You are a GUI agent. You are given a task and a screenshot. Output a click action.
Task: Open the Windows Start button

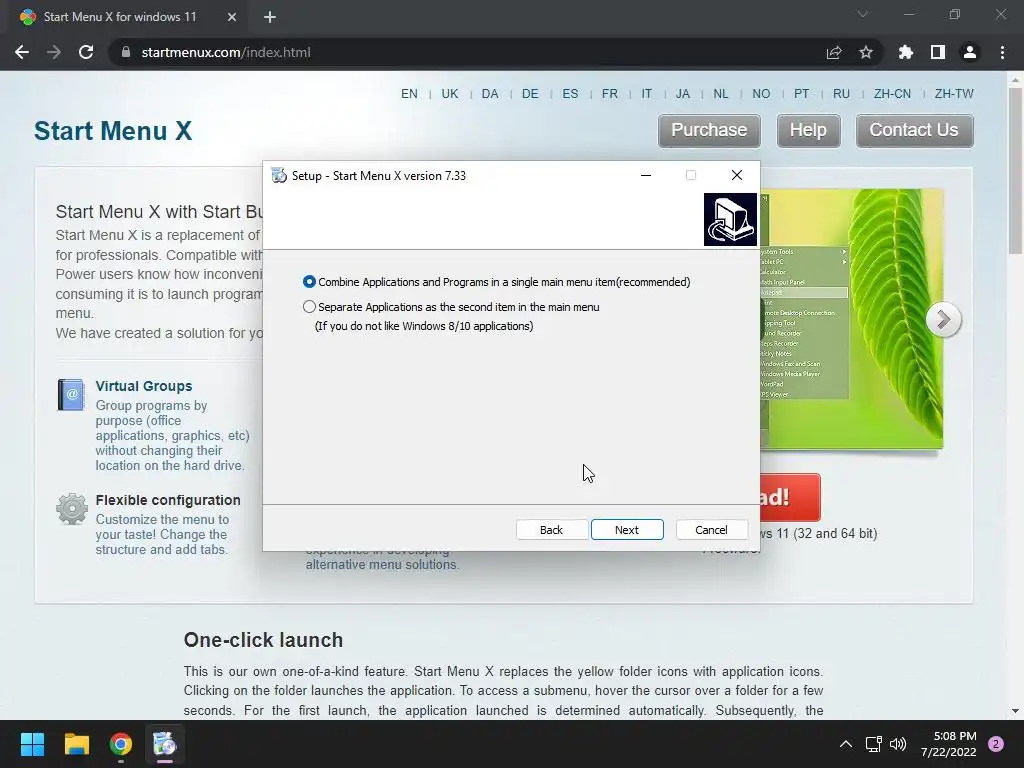(x=32, y=744)
